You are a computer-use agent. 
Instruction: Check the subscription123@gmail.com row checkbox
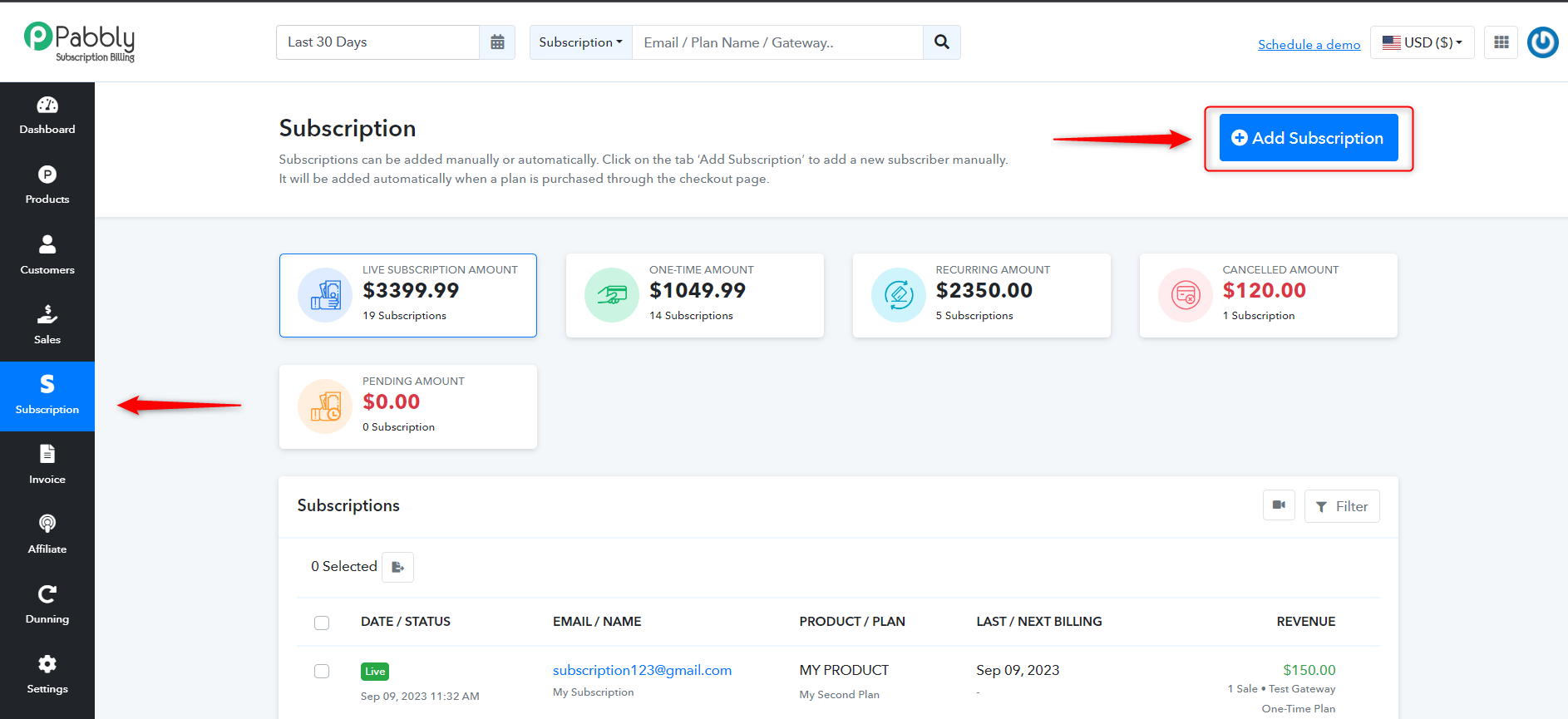322,671
